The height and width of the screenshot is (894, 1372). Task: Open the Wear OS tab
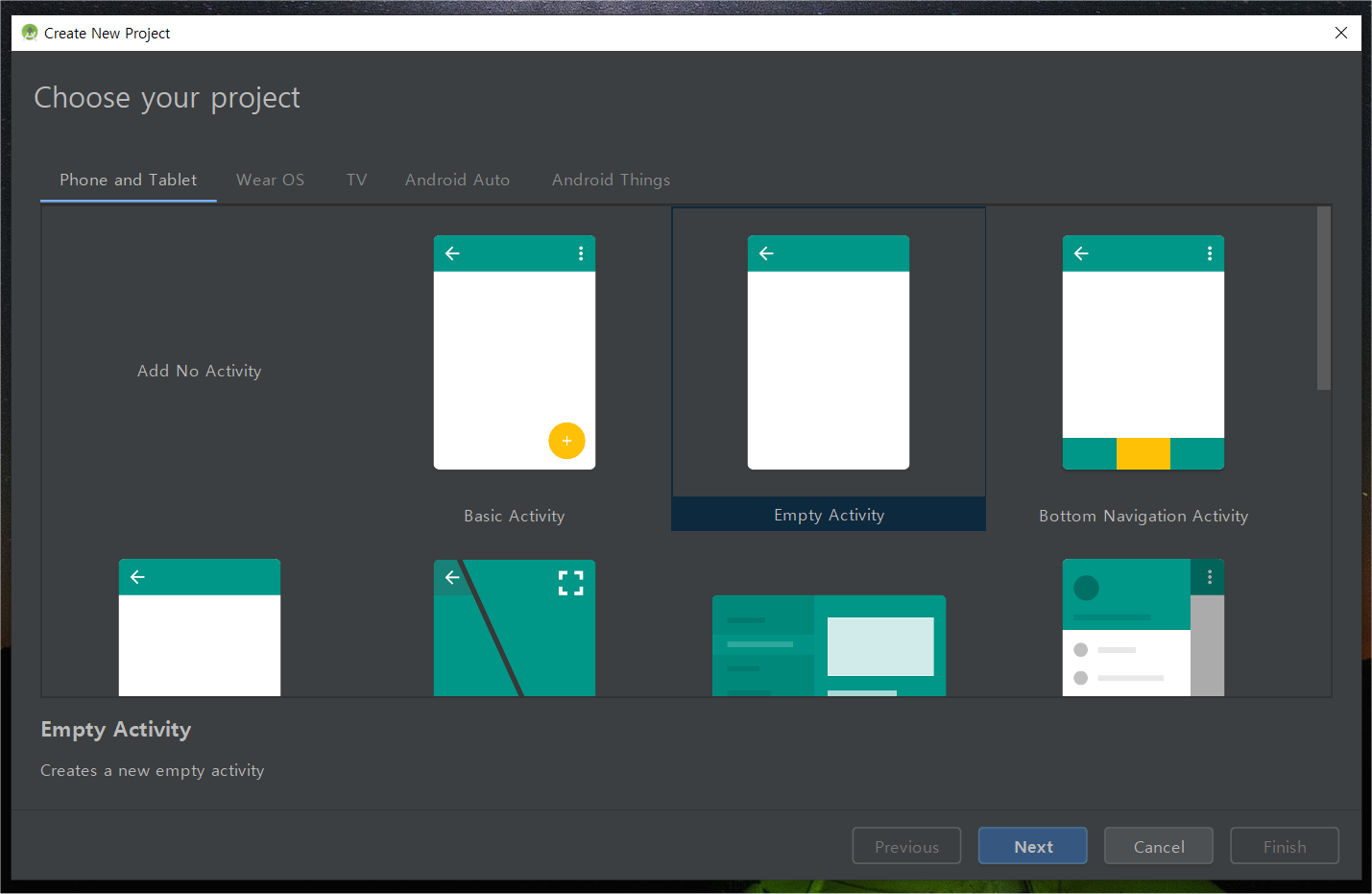pyautogui.click(x=271, y=180)
